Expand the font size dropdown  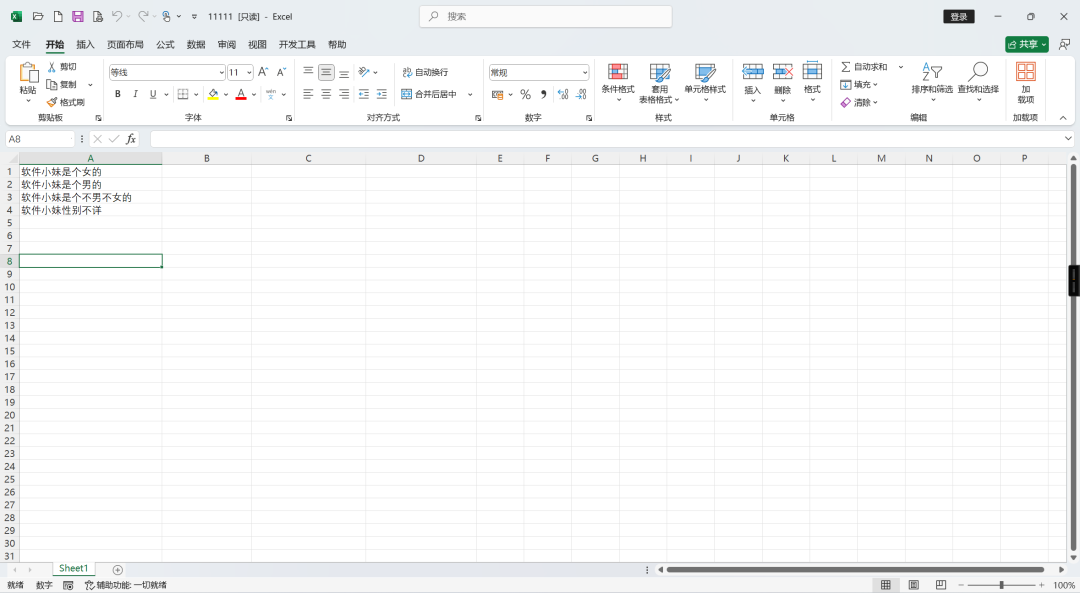pyautogui.click(x=249, y=73)
